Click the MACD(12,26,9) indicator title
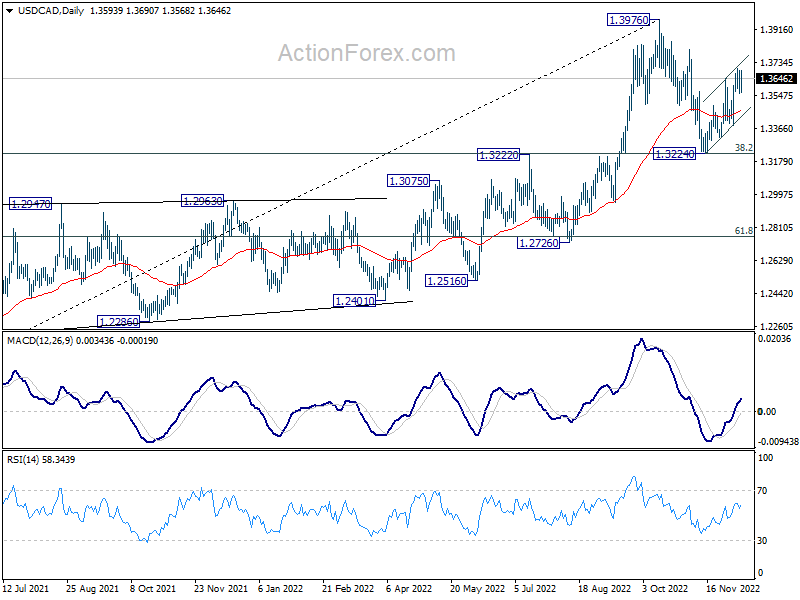Image resolution: width=800 pixels, height=600 pixels. click(x=40, y=341)
